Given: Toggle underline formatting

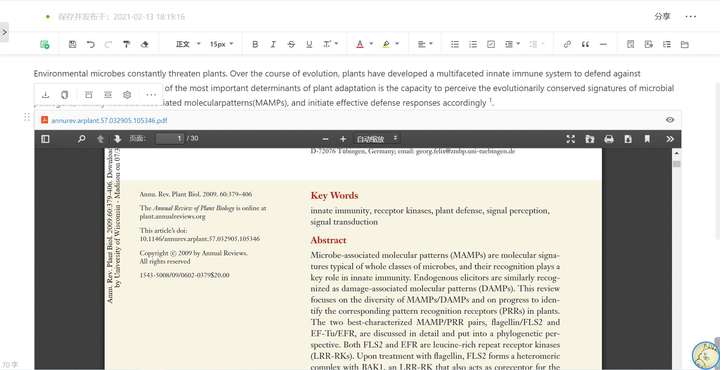Looking at the screenshot, I should pos(309,45).
